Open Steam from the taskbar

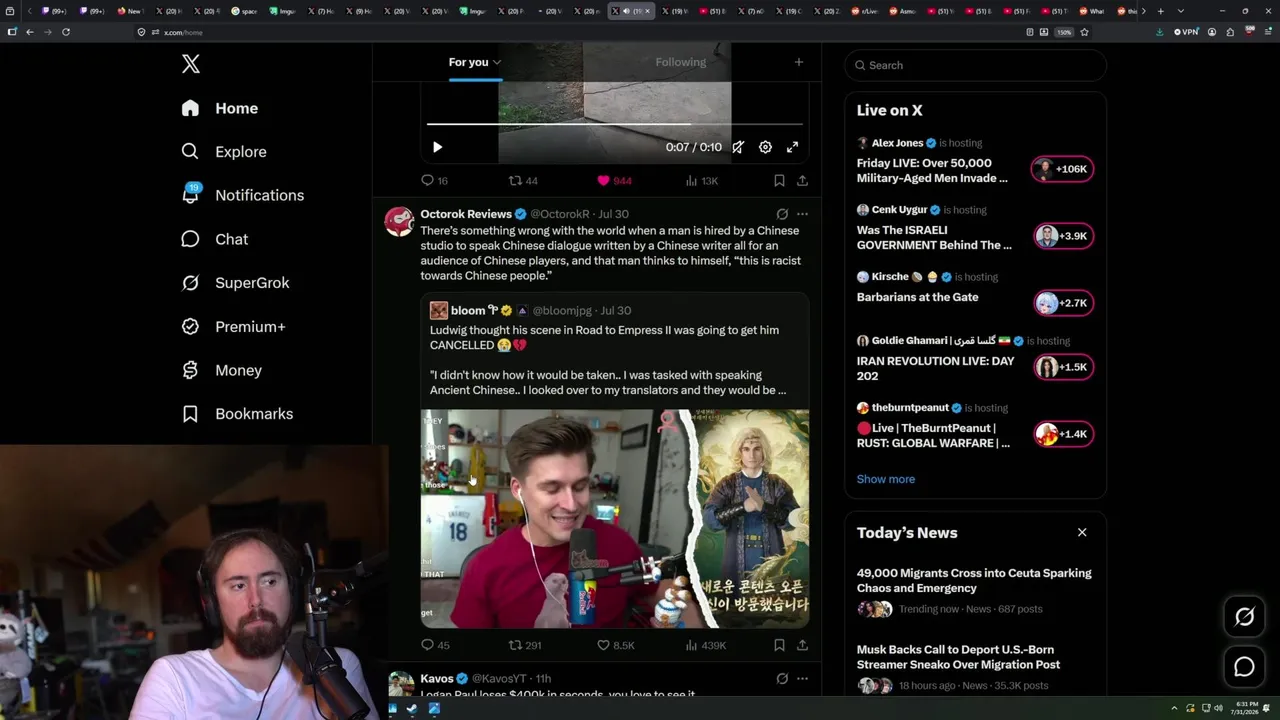tap(413, 709)
